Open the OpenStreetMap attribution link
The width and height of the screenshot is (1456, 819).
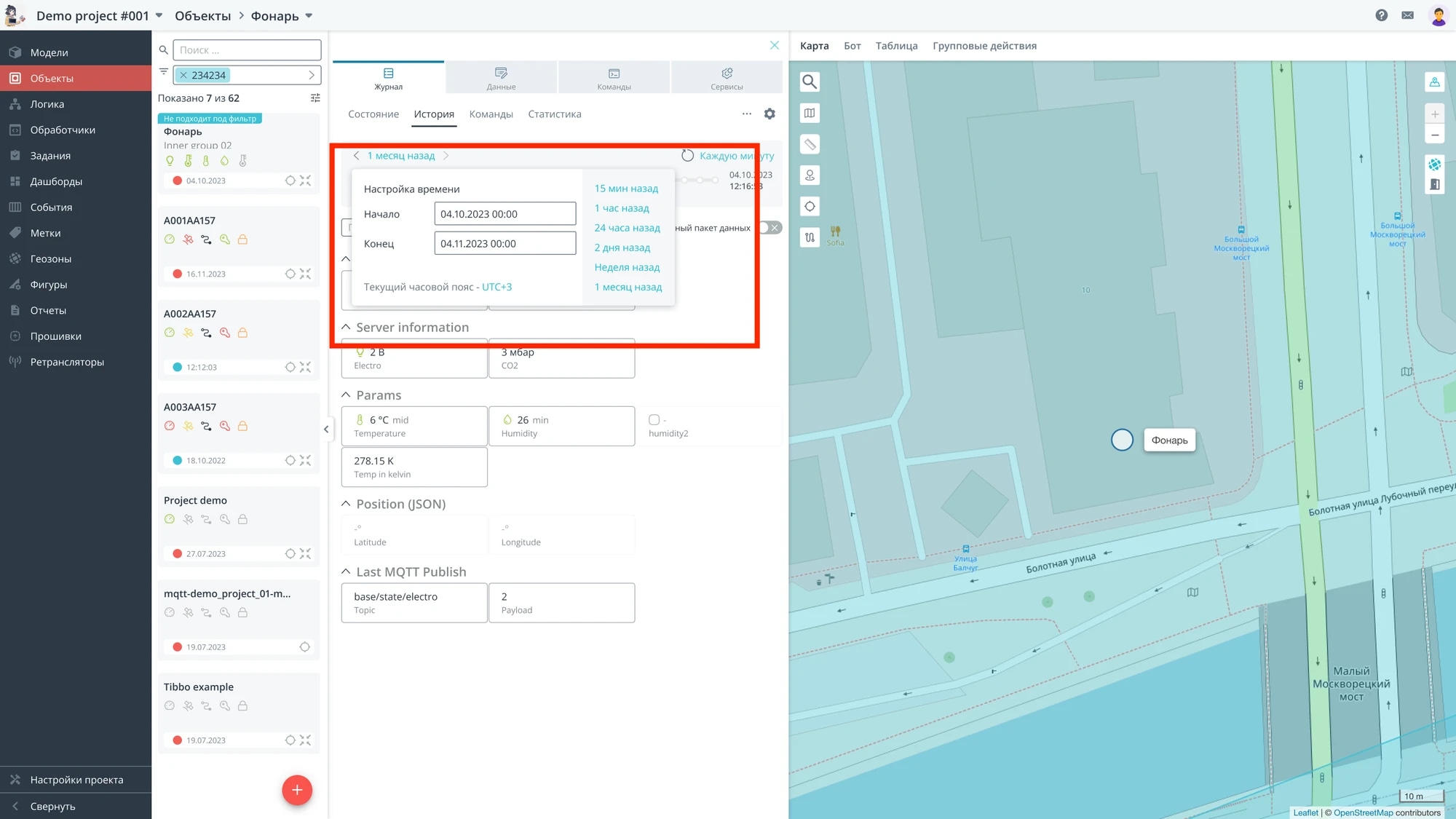coord(1363,812)
